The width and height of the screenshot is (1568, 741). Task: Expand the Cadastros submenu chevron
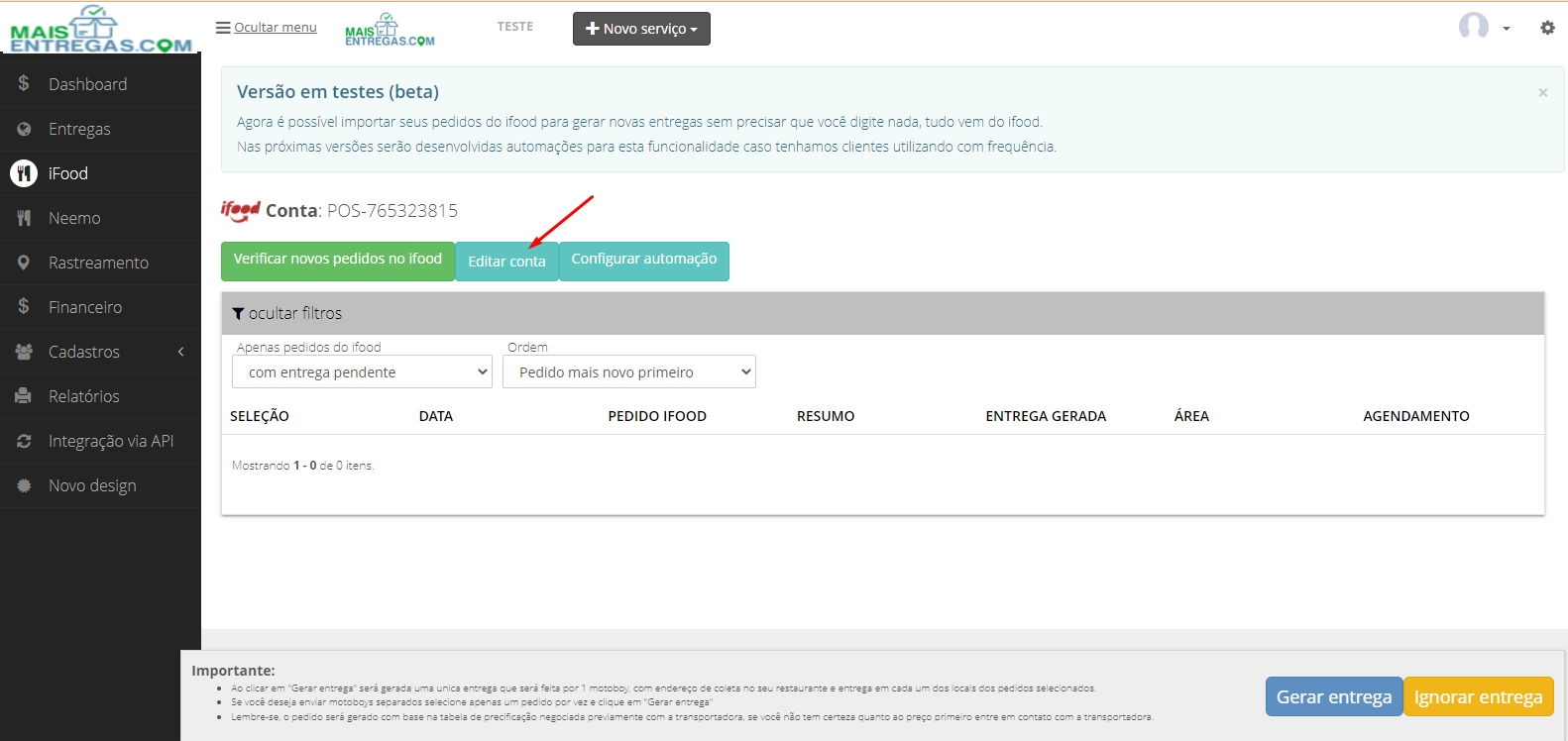pyautogui.click(x=181, y=352)
